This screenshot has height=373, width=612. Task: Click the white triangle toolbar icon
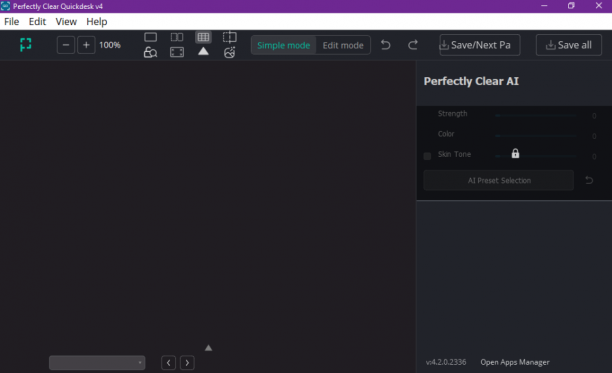pos(203,51)
